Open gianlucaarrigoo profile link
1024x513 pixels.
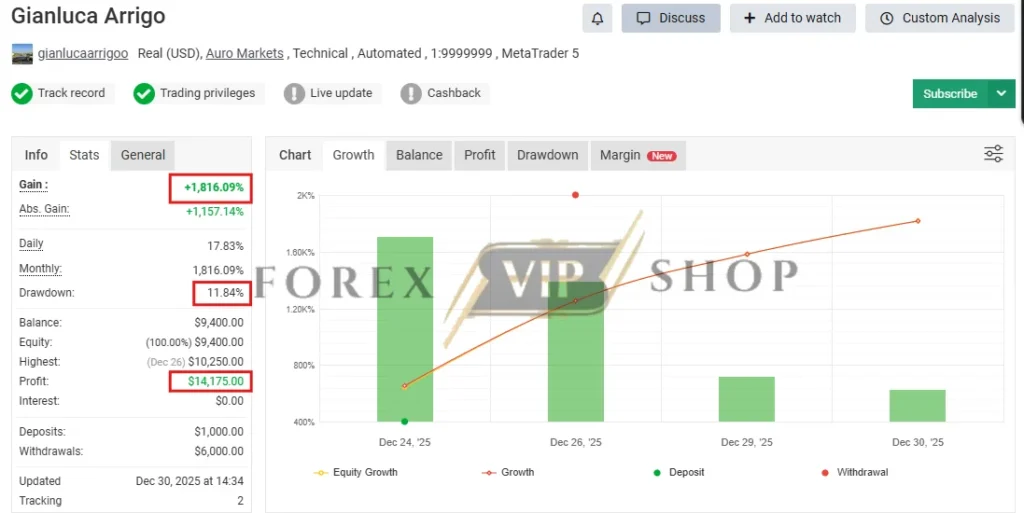(x=83, y=54)
